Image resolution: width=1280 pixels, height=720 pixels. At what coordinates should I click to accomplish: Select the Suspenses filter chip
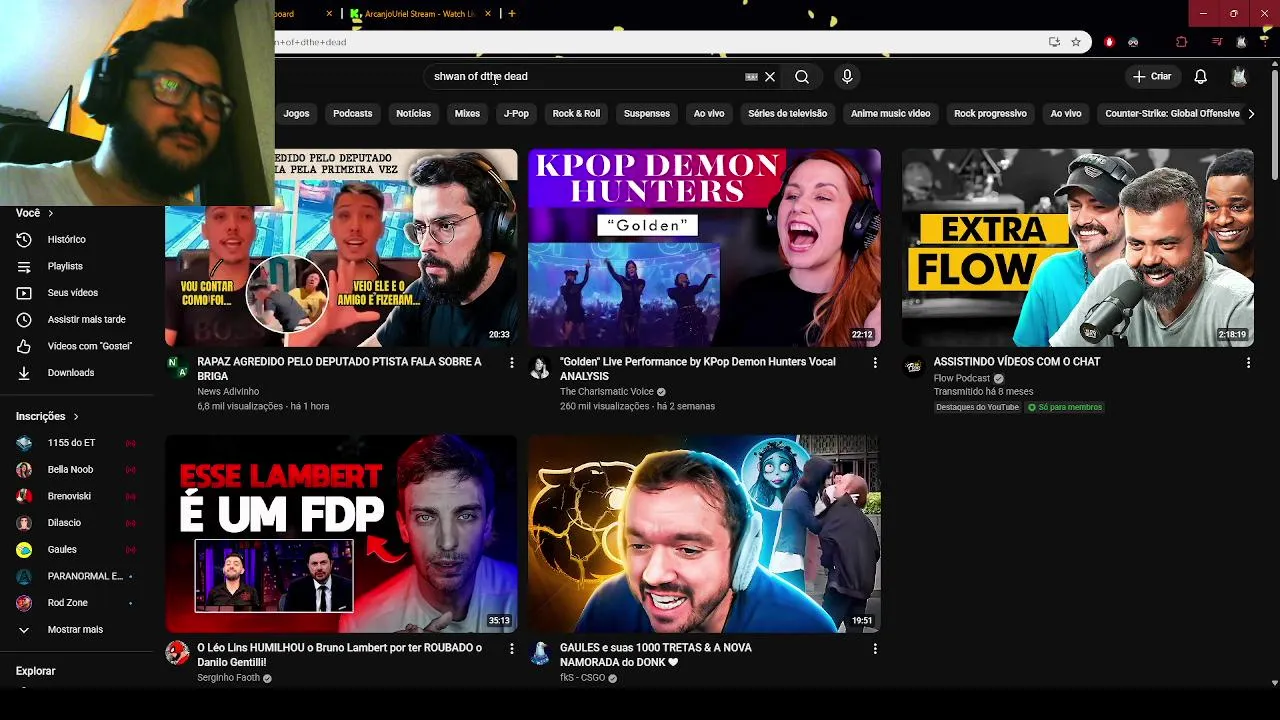pos(647,114)
